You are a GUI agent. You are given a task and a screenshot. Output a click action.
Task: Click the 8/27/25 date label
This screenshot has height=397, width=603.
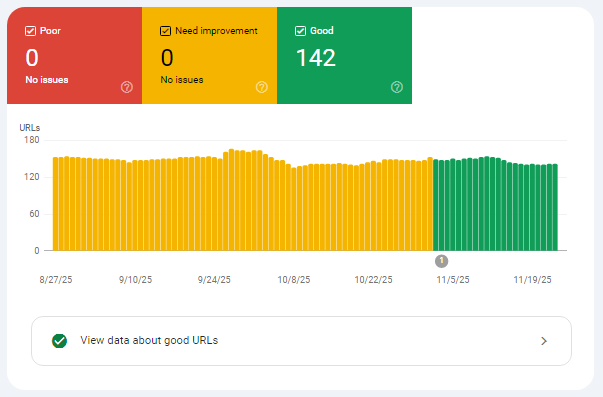click(56, 280)
